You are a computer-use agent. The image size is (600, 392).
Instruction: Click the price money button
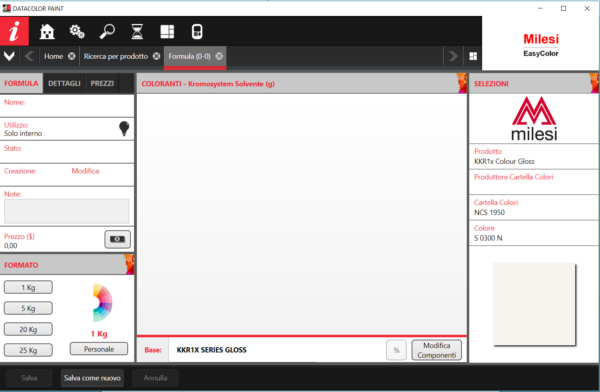[x=117, y=239]
